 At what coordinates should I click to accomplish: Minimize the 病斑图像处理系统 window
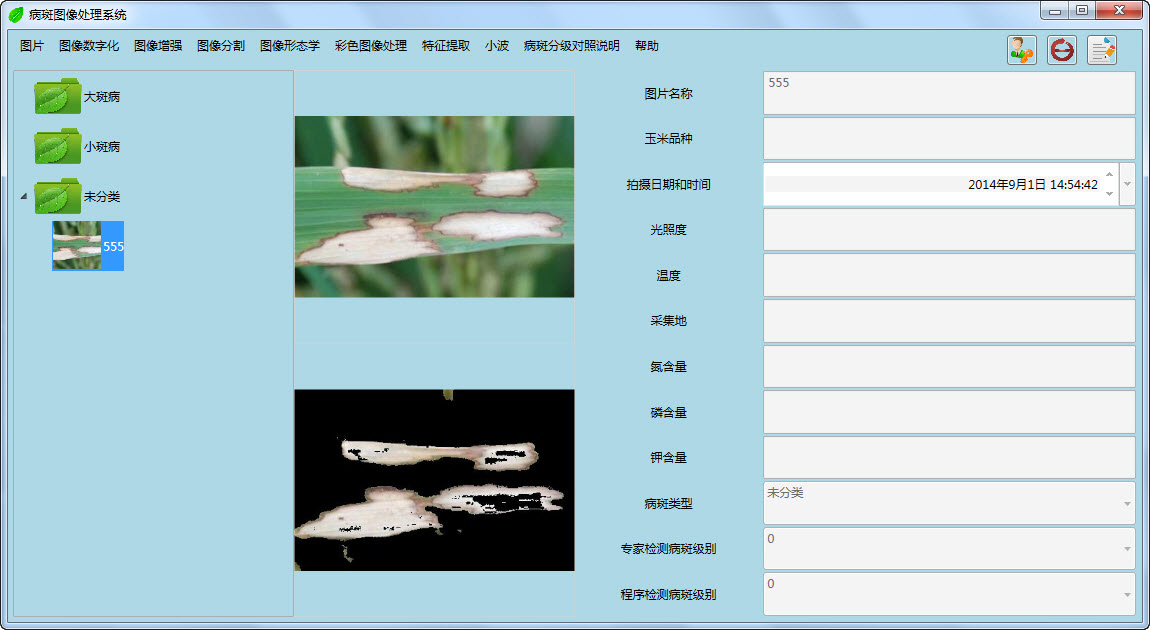(1055, 11)
